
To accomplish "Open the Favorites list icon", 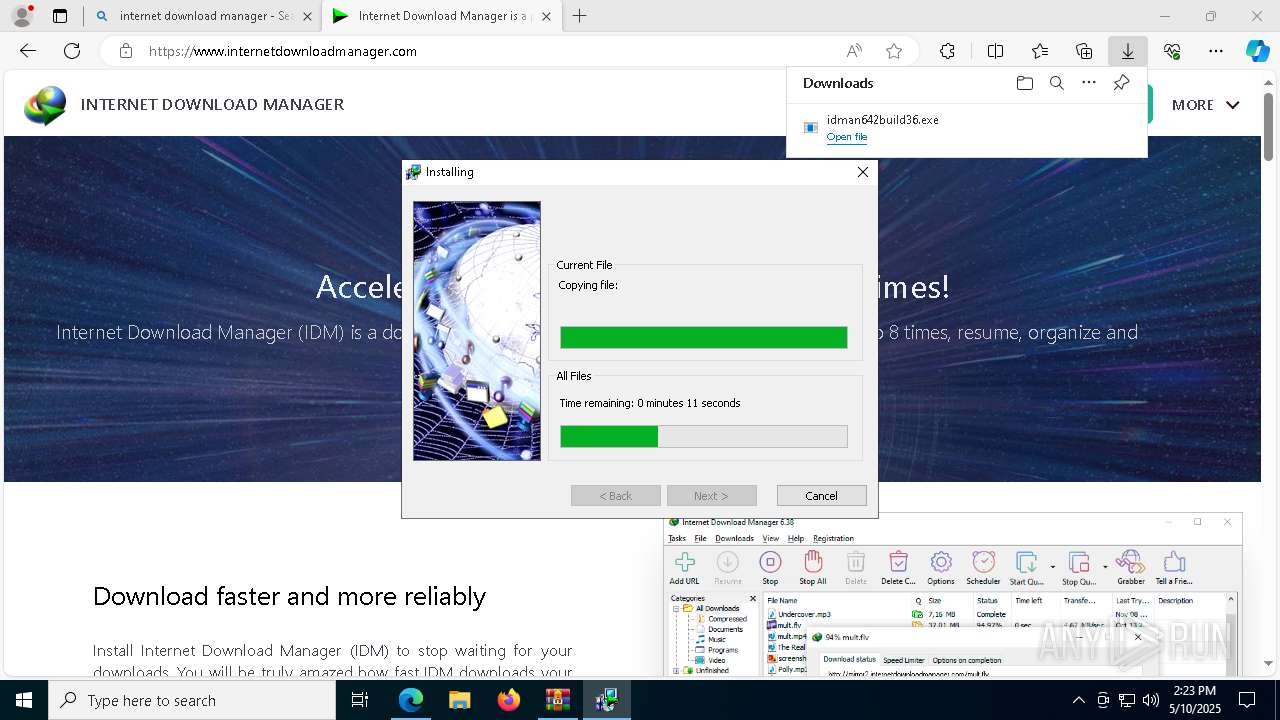I will click(x=1040, y=51).
